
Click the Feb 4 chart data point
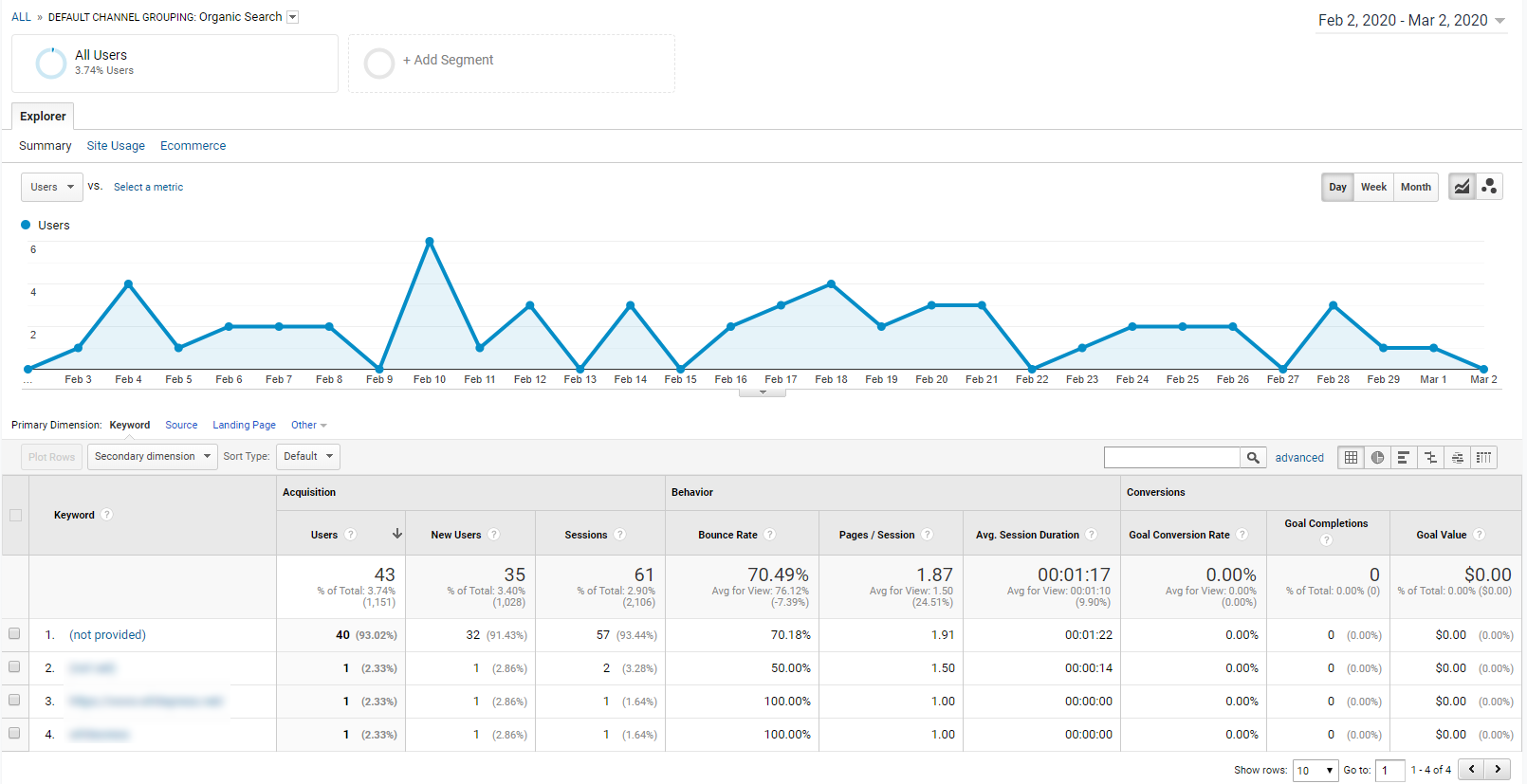click(128, 284)
